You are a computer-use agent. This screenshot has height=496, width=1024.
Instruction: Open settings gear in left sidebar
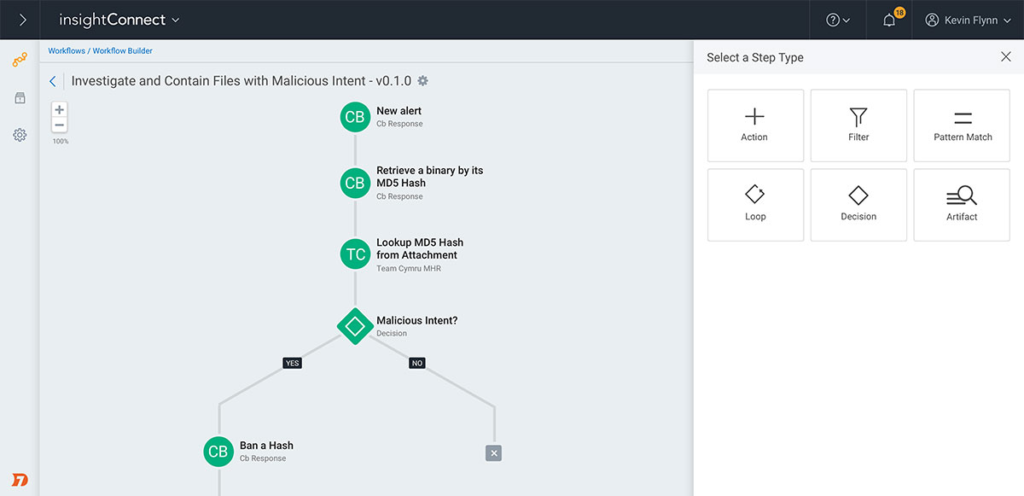(19, 135)
